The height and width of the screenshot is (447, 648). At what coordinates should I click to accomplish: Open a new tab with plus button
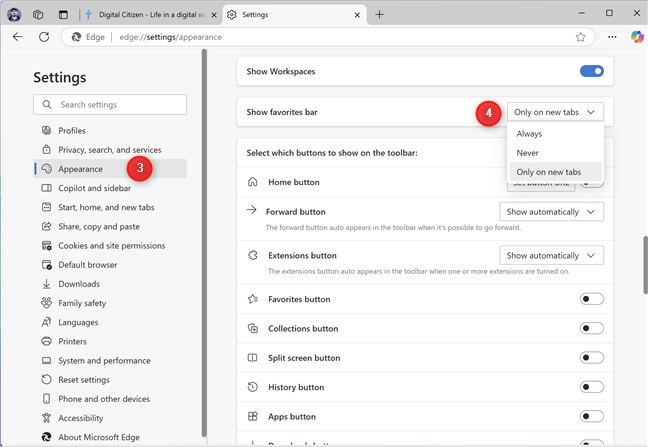click(x=379, y=15)
